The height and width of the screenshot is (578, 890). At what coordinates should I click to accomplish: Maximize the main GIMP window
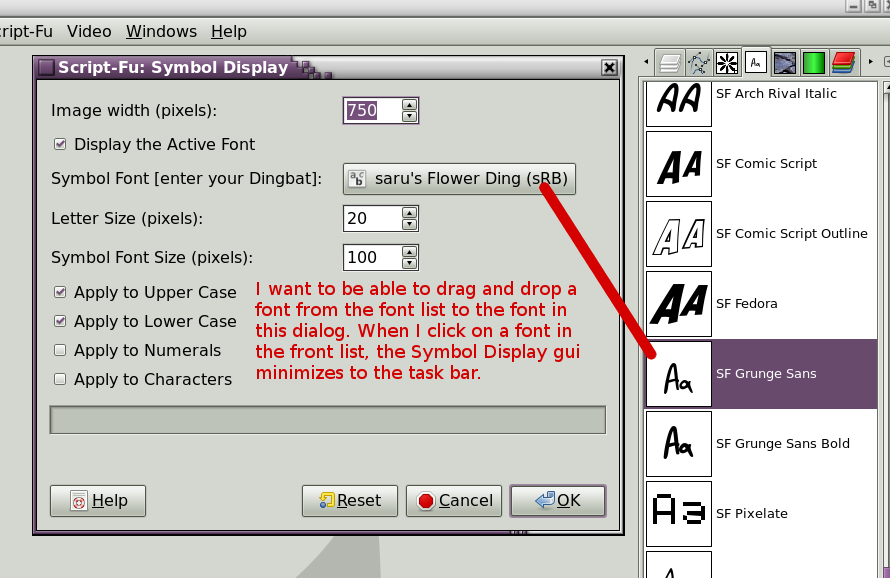point(872,6)
